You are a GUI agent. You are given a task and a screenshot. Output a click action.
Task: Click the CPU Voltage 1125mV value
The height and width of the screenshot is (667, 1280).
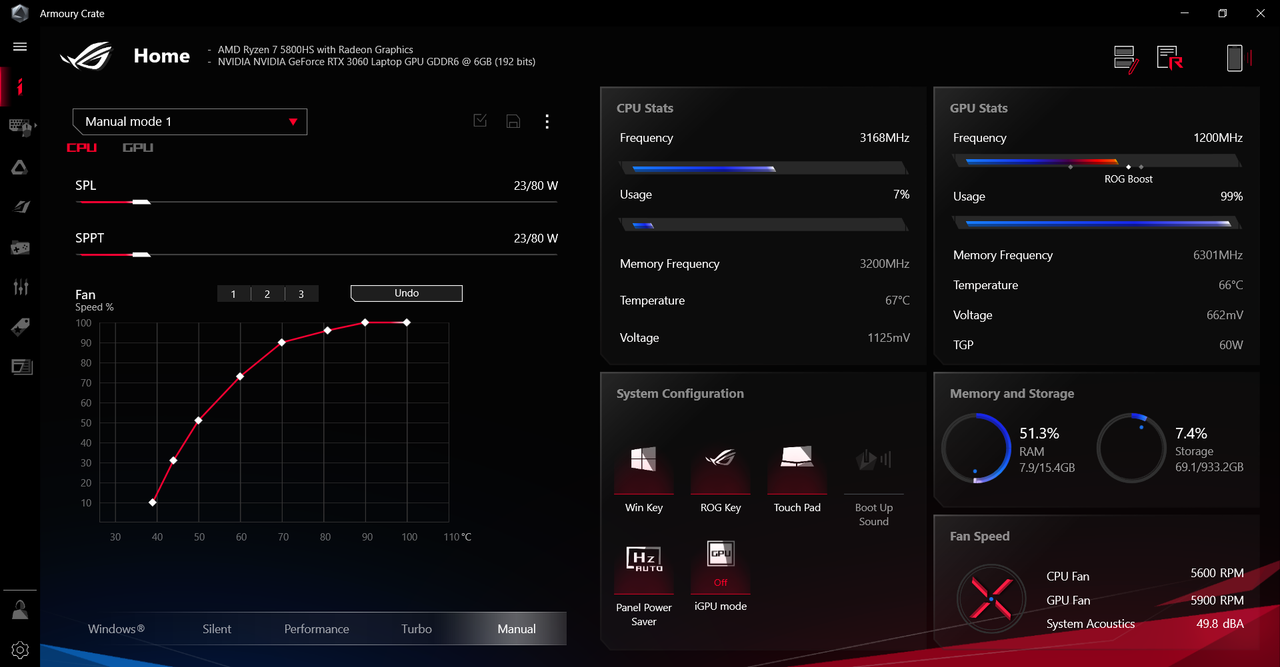point(889,338)
